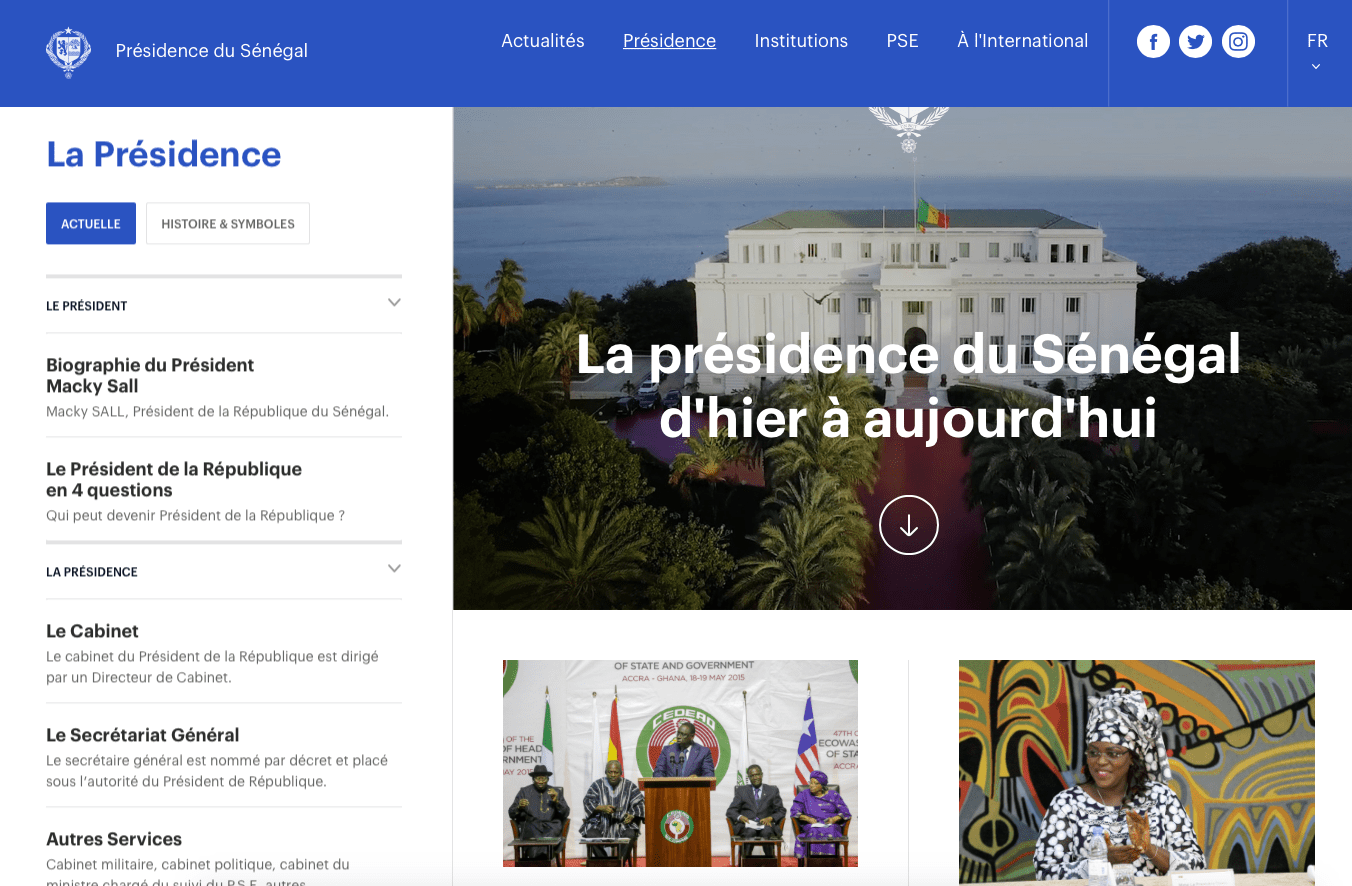Click the photo of woman in patterned headwrap
This screenshot has height=886, width=1352.
pyautogui.click(x=1136, y=772)
